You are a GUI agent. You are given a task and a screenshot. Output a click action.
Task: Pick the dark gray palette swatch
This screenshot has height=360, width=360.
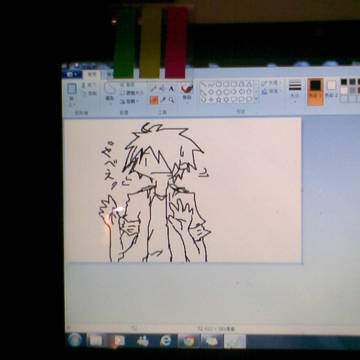tap(352, 82)
